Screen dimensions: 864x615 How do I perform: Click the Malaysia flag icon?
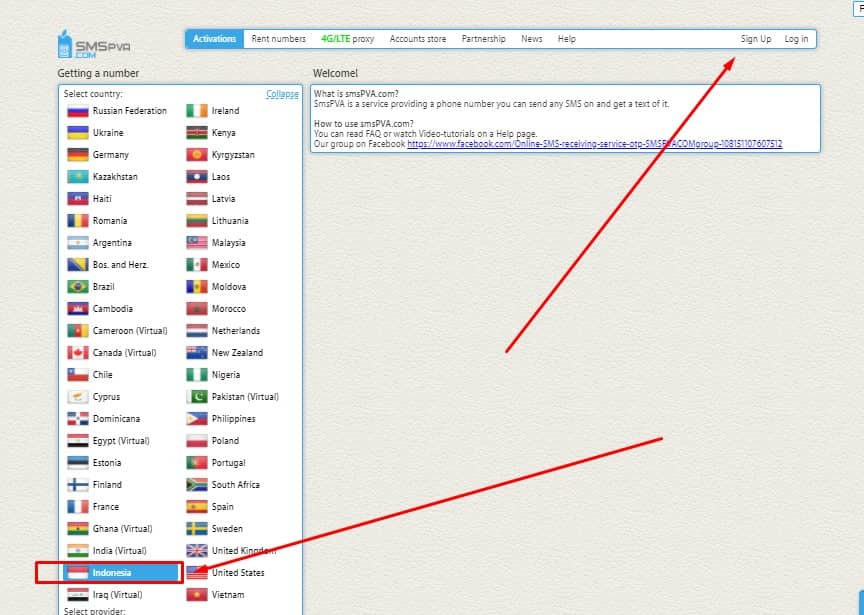pos(197,243)
